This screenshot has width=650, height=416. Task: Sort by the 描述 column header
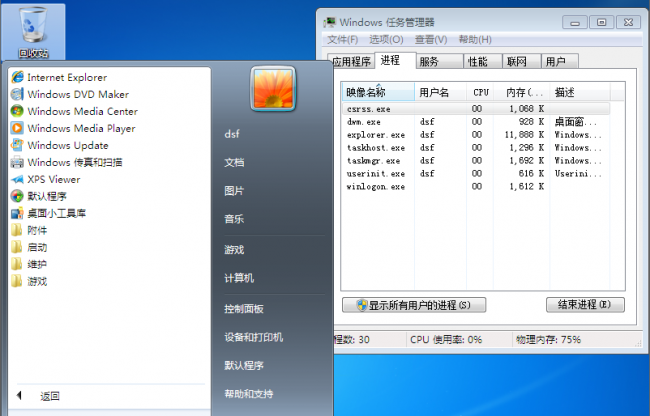click(580, 92)
